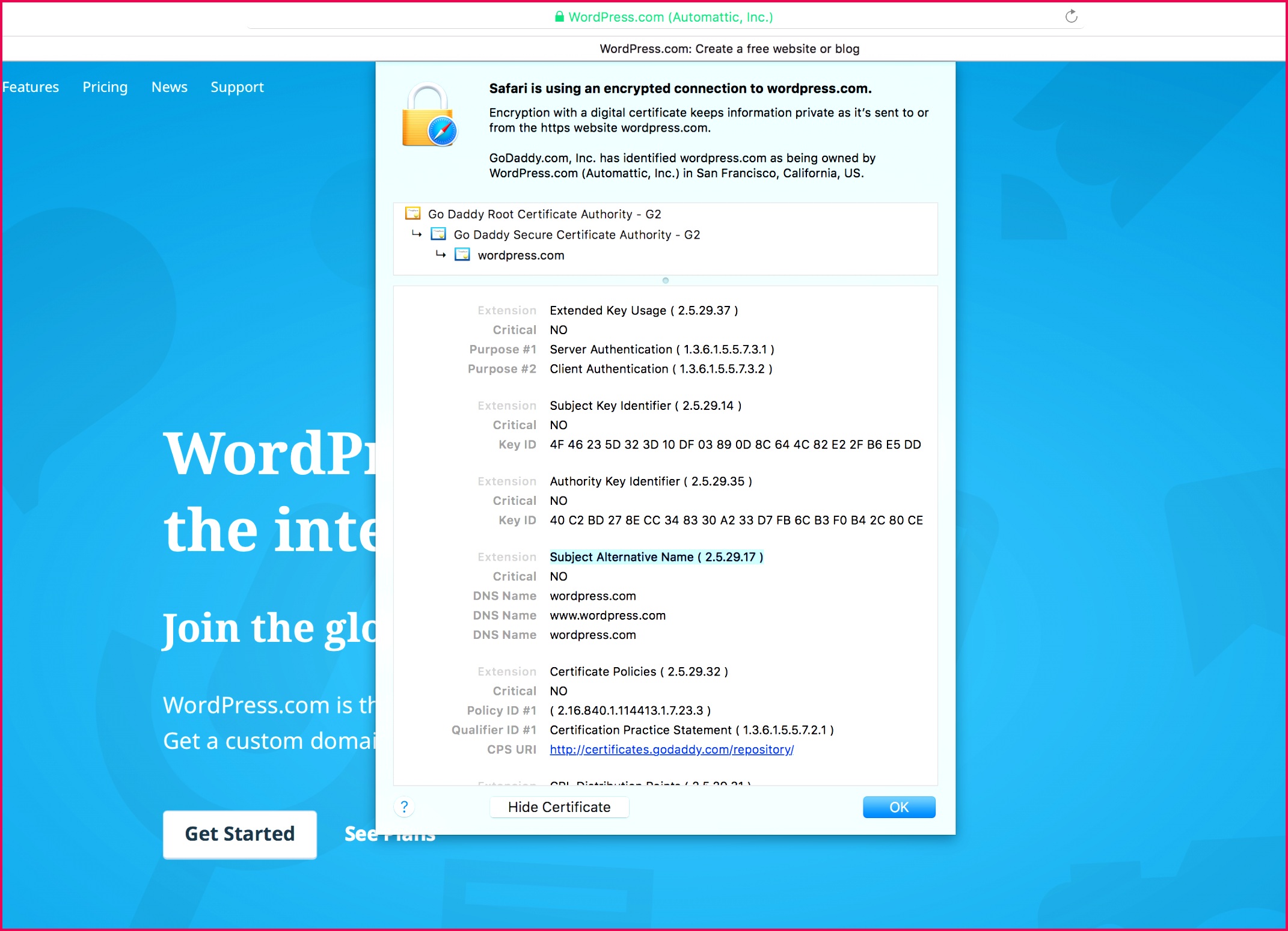The width and height of the screenshot is (1288, 931).
Task: Select Go Daddy Secure Certificate Authority - G2 row
Action: (x=576, y=235)
